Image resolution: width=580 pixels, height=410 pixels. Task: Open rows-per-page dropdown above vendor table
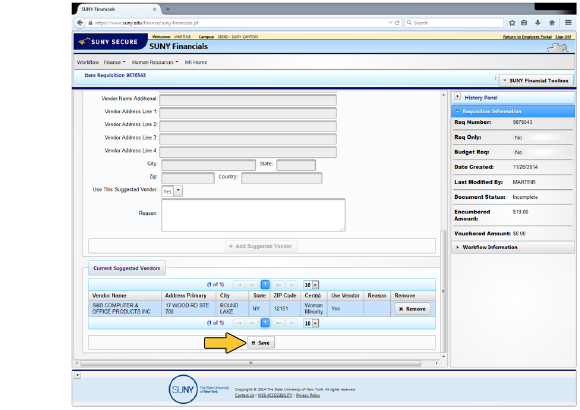point(316,285)
